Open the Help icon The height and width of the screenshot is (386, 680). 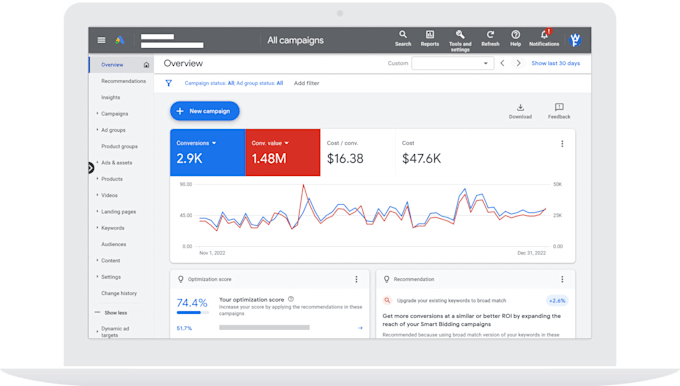point(515,38)
